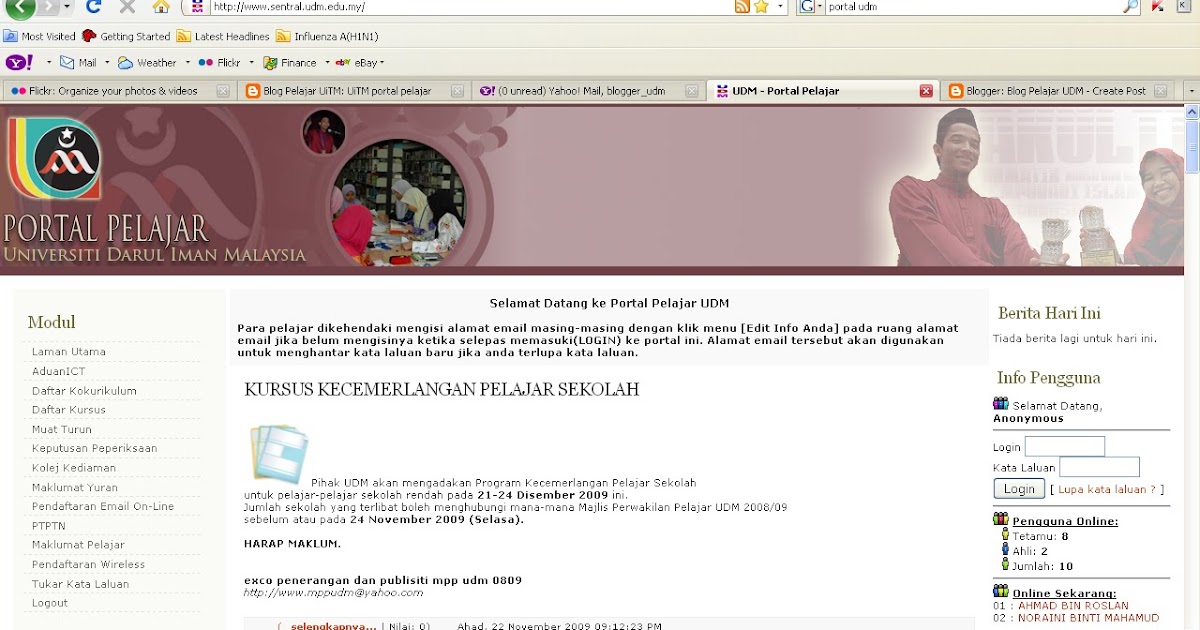1200x630 pixels.
Task: Open AduanICT module link
Action: (58, 371)
